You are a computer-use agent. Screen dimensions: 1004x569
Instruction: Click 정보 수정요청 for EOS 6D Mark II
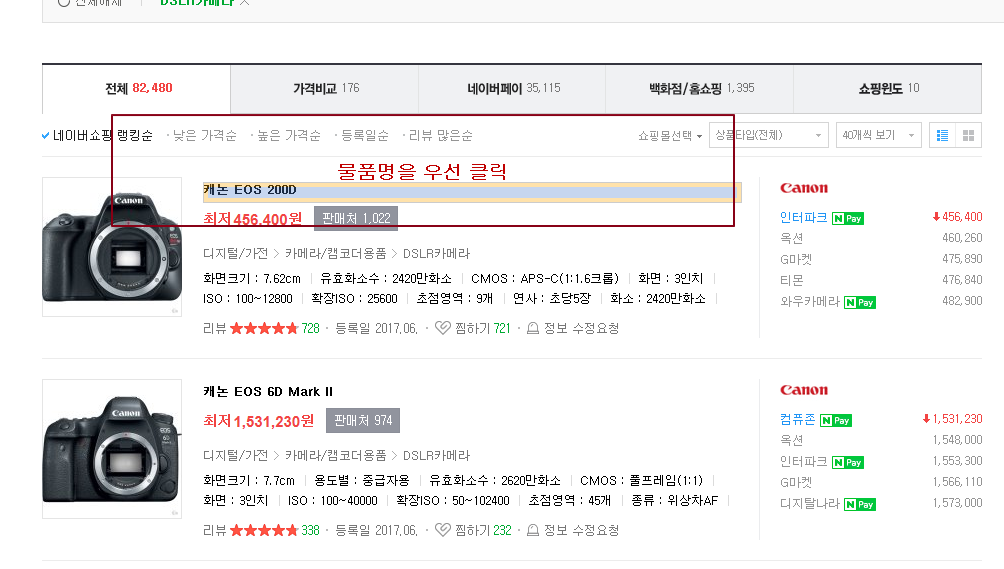581,530
